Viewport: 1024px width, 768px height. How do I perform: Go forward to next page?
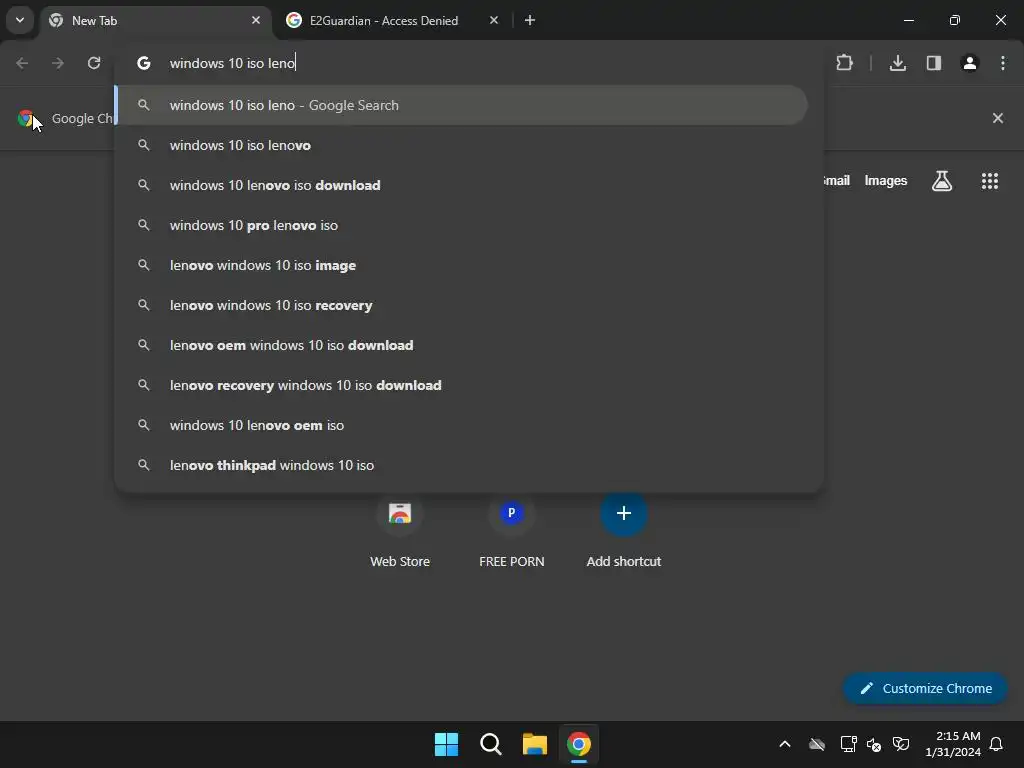58,63
